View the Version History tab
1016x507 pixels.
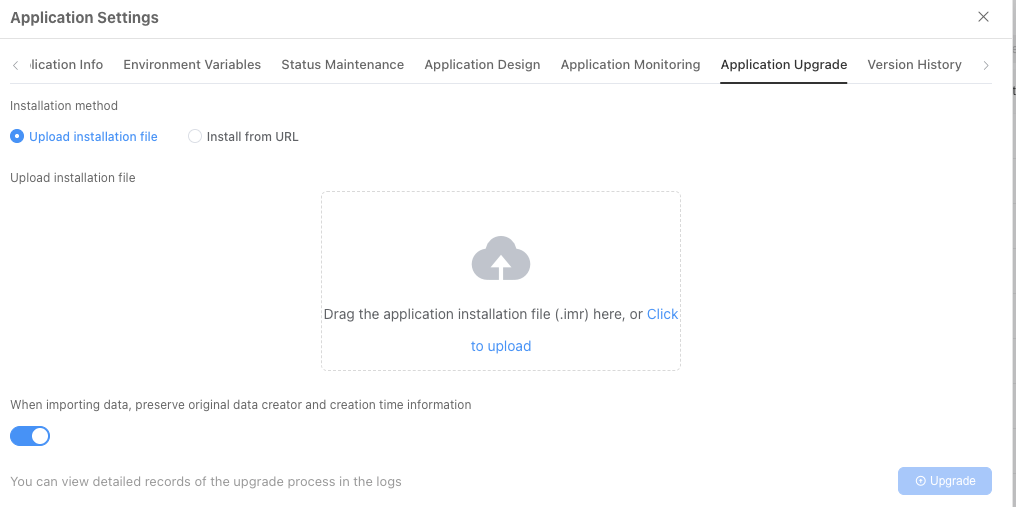[x=914, y=65]
